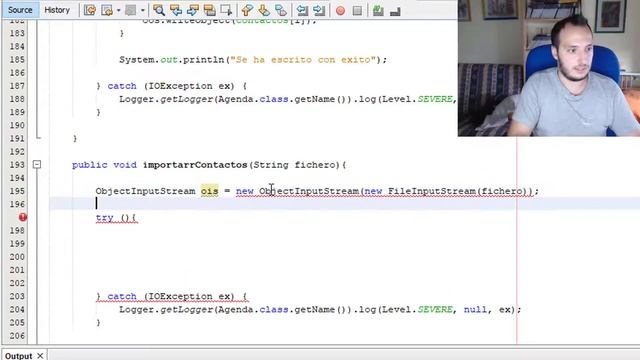
Task: Open the Back navigation dropdown arrow
Action: (119, 10)
